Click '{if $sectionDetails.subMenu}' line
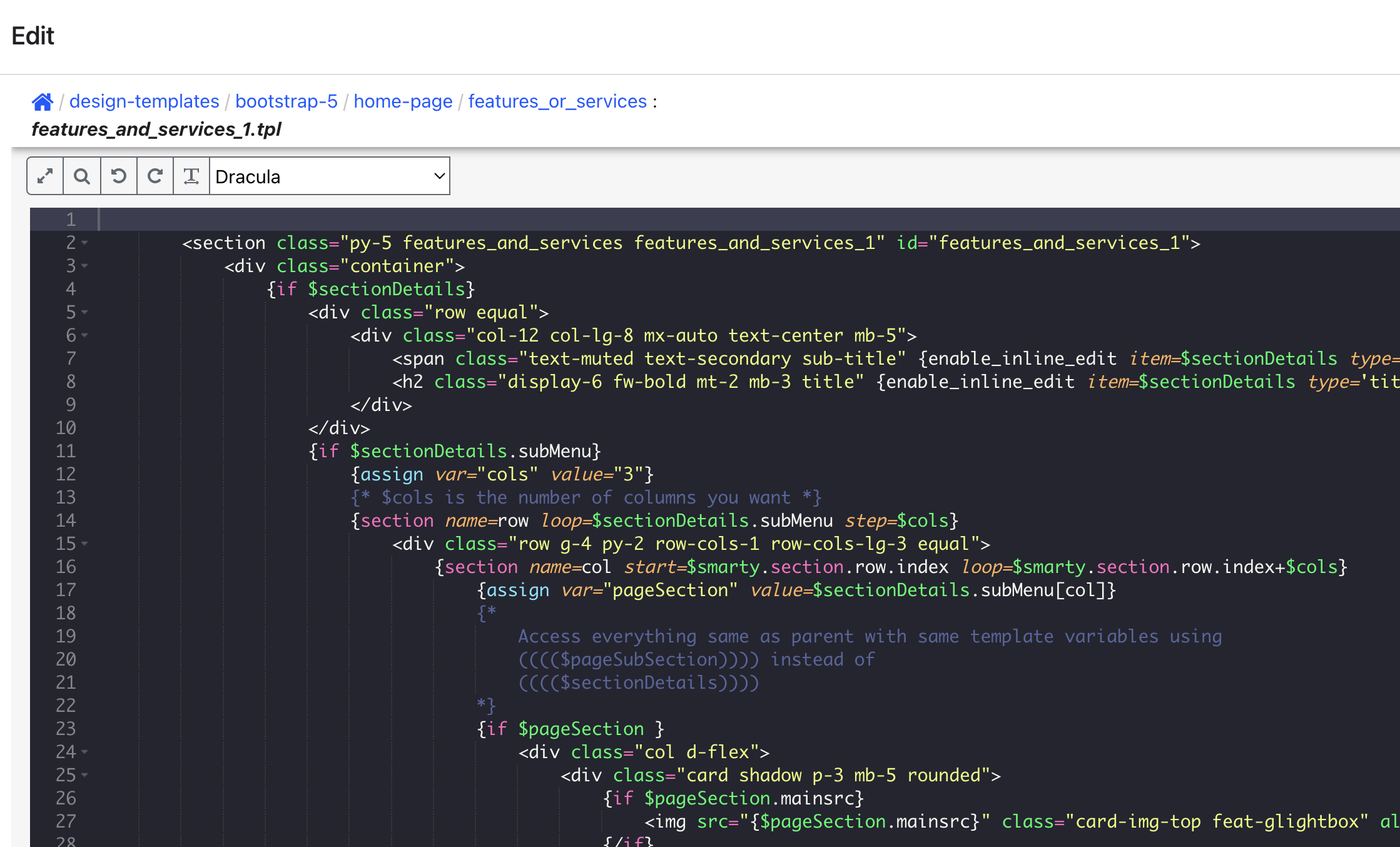1400x847 pixels. click(x=455, y=451)
